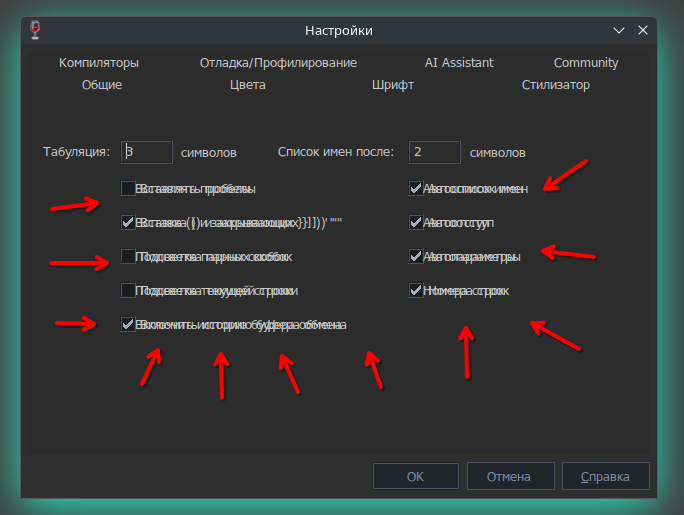Uncheck the Номера строк checkbox

[415, 290]
